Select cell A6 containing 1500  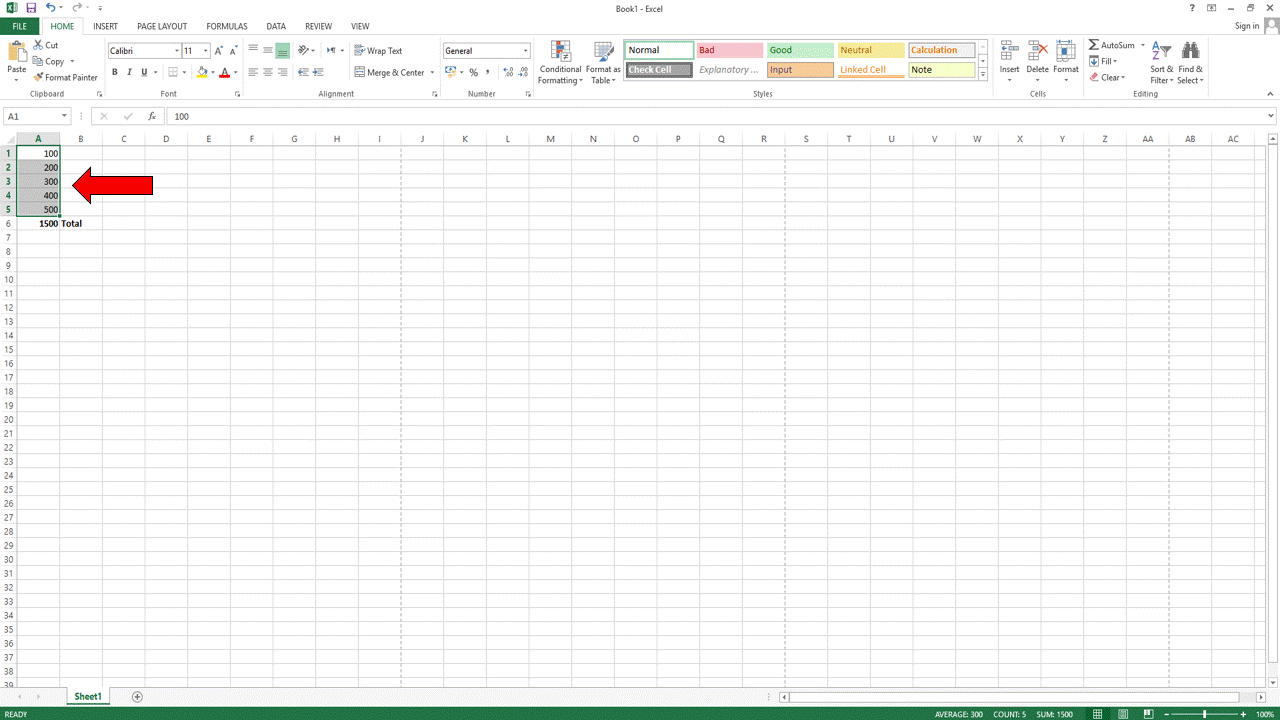pos(38,224)
